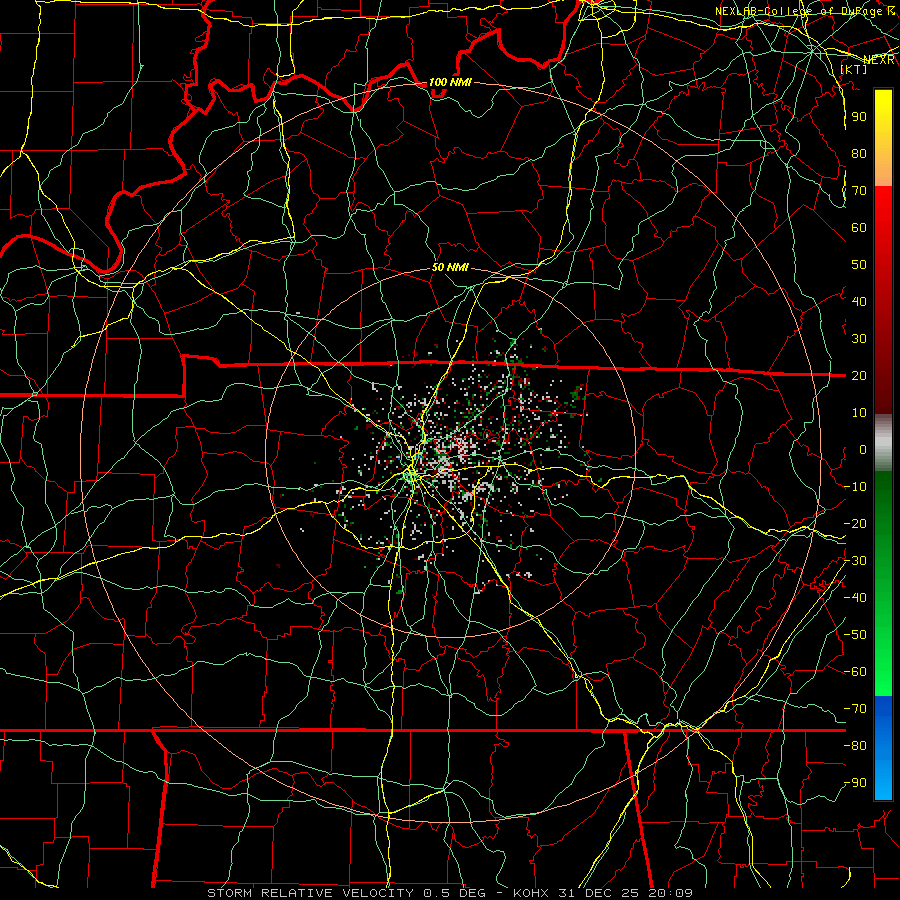900x900 pixels.
Task: Click the Storm Relative Velocity caption at bottom
Action: (x=449, y=893)
